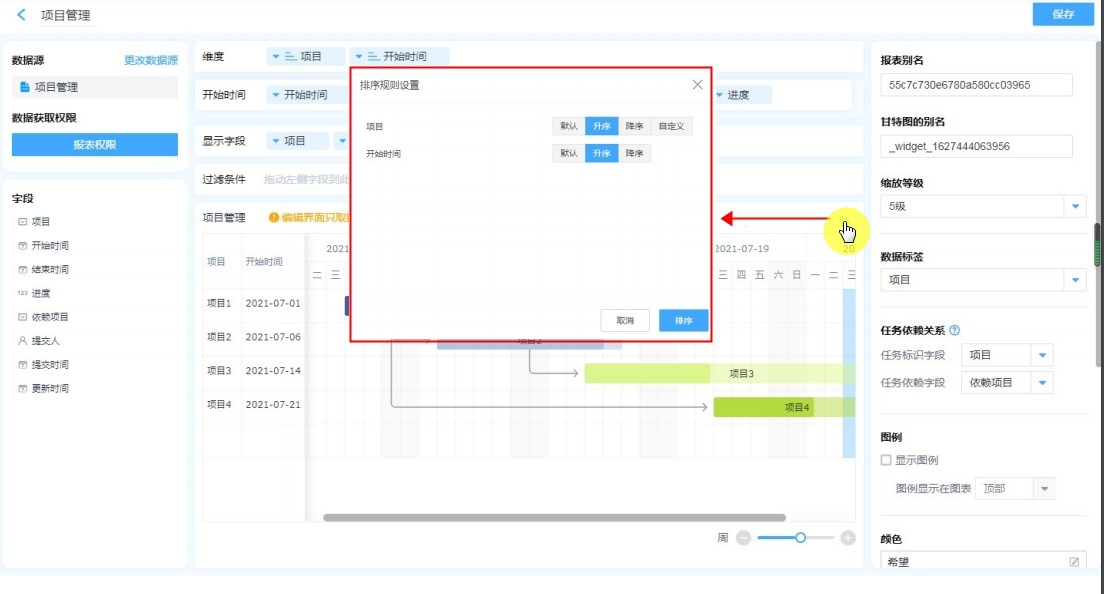Screen dimensions: 1104x594
Task: Click the minus zoom-out icon by 周
Action: pos(743,538)
